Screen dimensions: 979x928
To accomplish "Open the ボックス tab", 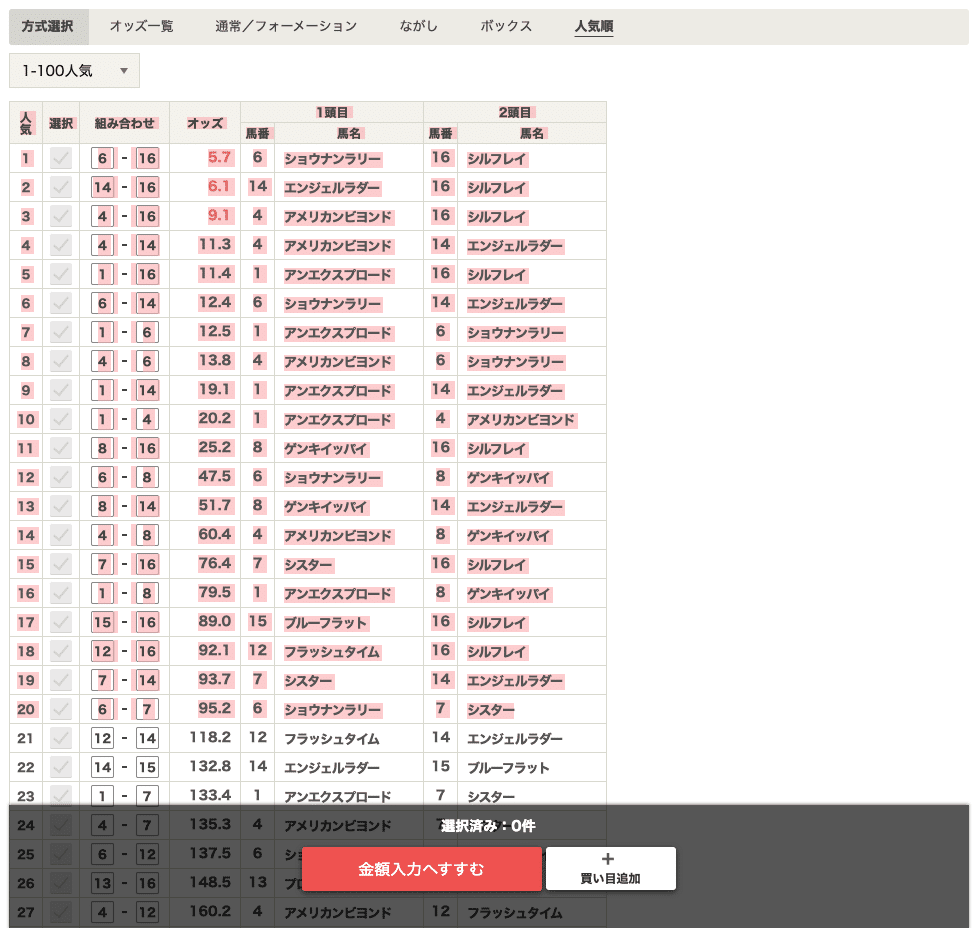I will pyautogui.click(x=506, y=26).
